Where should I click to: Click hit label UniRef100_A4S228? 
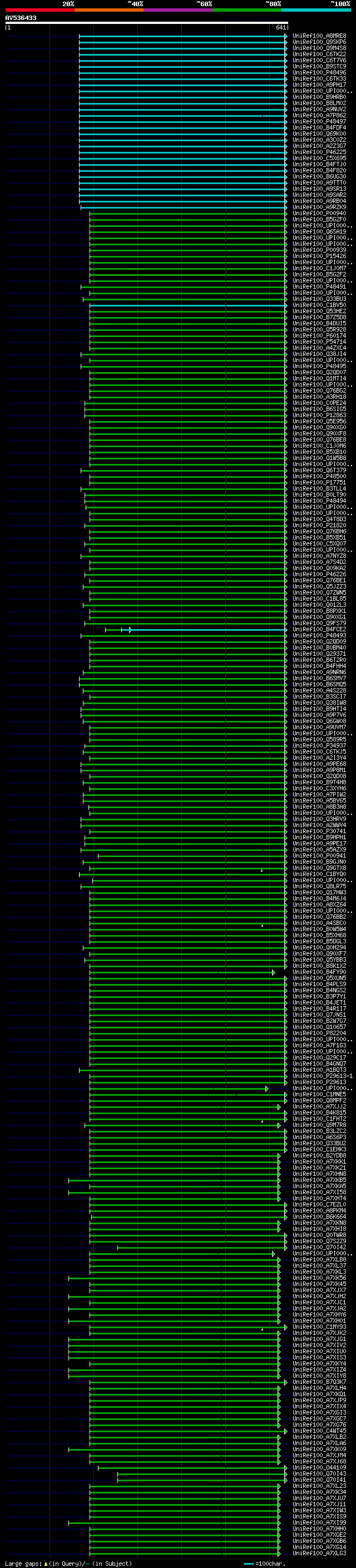[x=319, y=690]
